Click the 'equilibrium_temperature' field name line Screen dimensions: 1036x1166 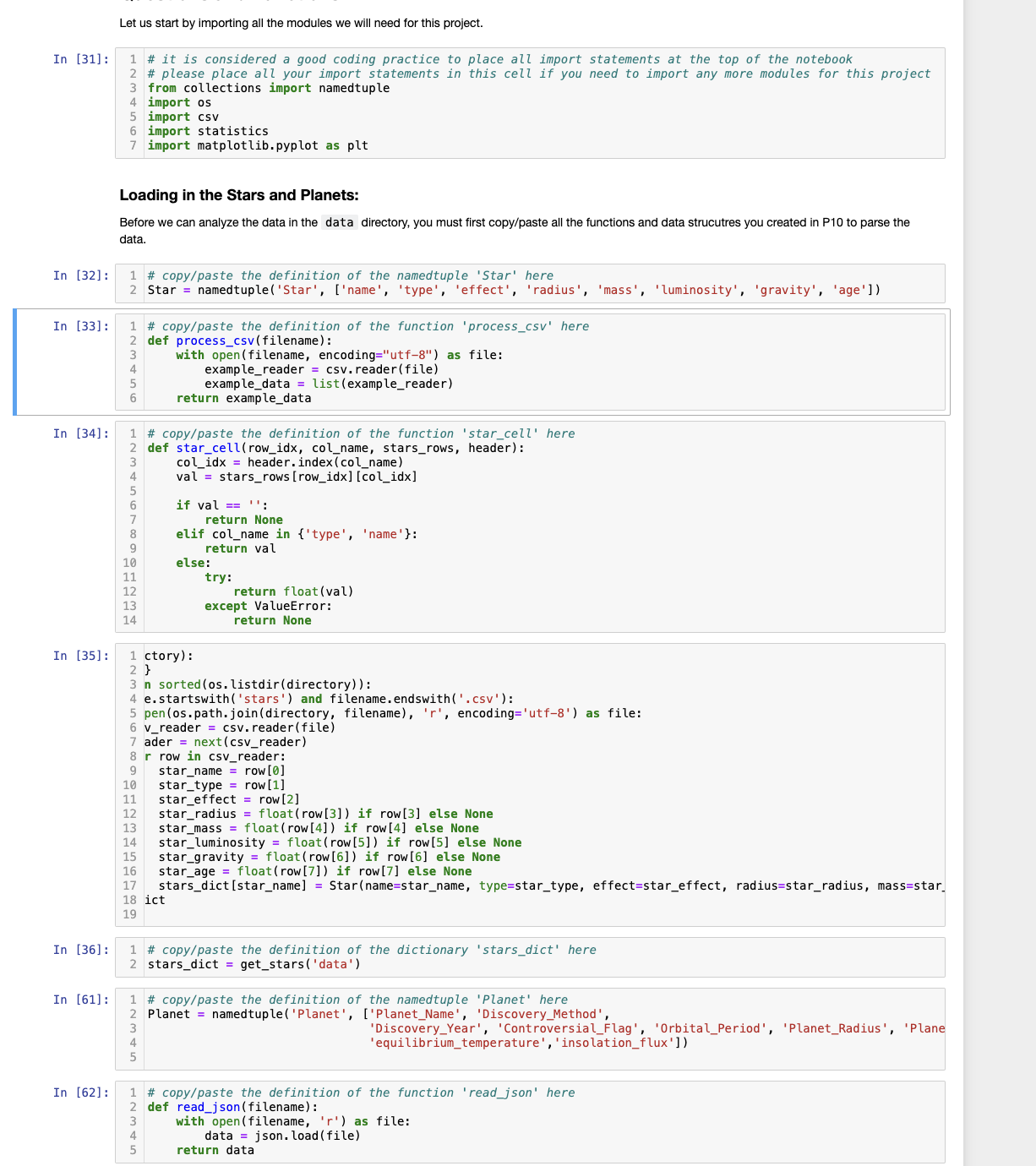[529, 1043]
